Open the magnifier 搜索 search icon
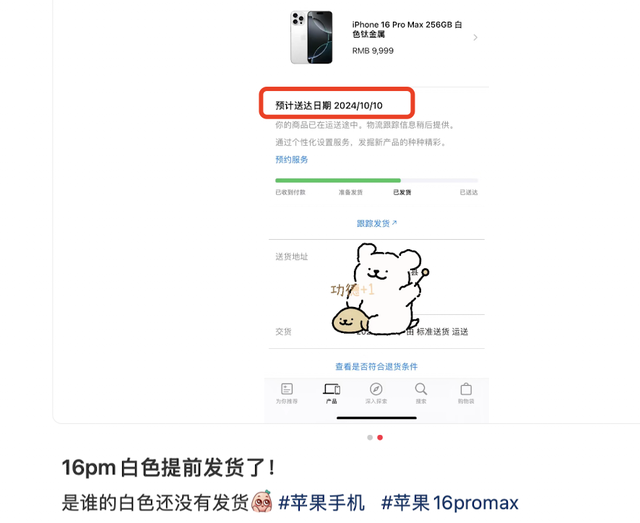Image resolution: width=640 pixels, height=523 pixels. pos(421,389)
